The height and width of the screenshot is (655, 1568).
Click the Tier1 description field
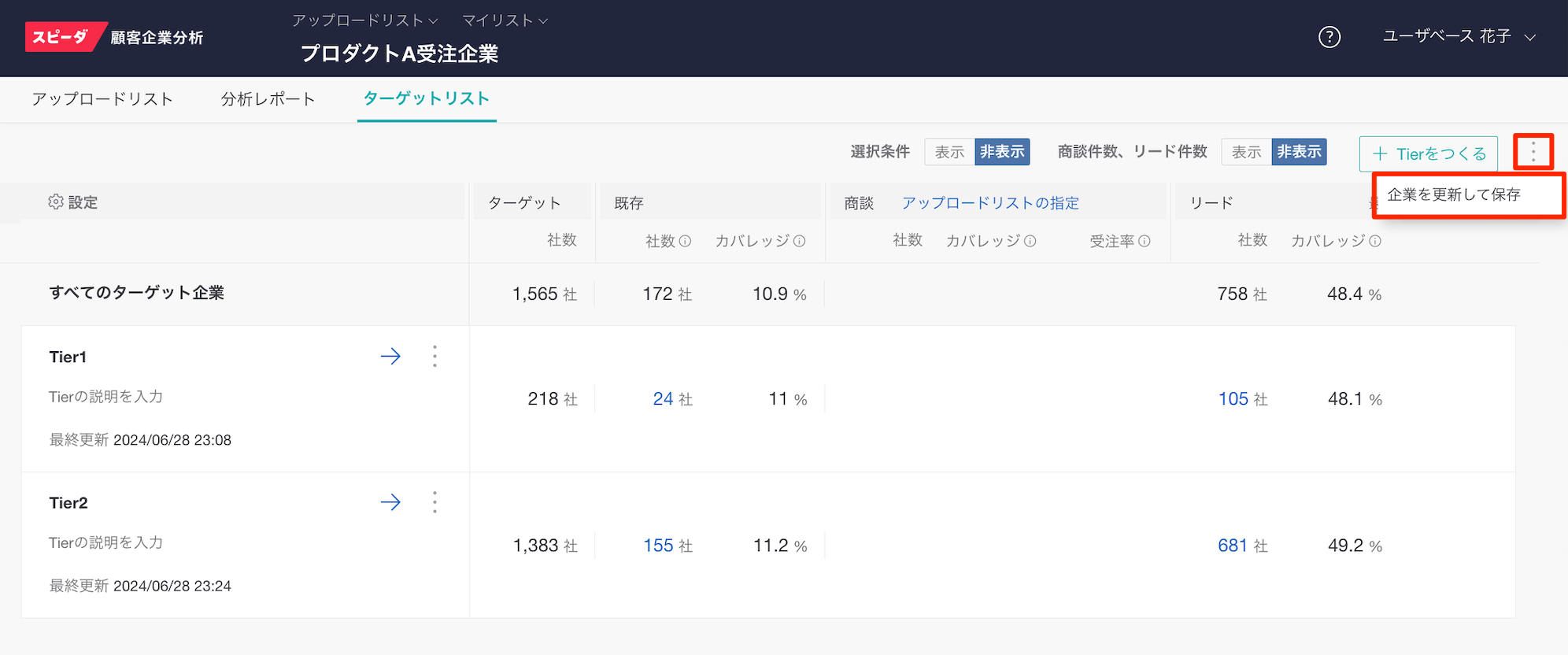coord(106,397)
